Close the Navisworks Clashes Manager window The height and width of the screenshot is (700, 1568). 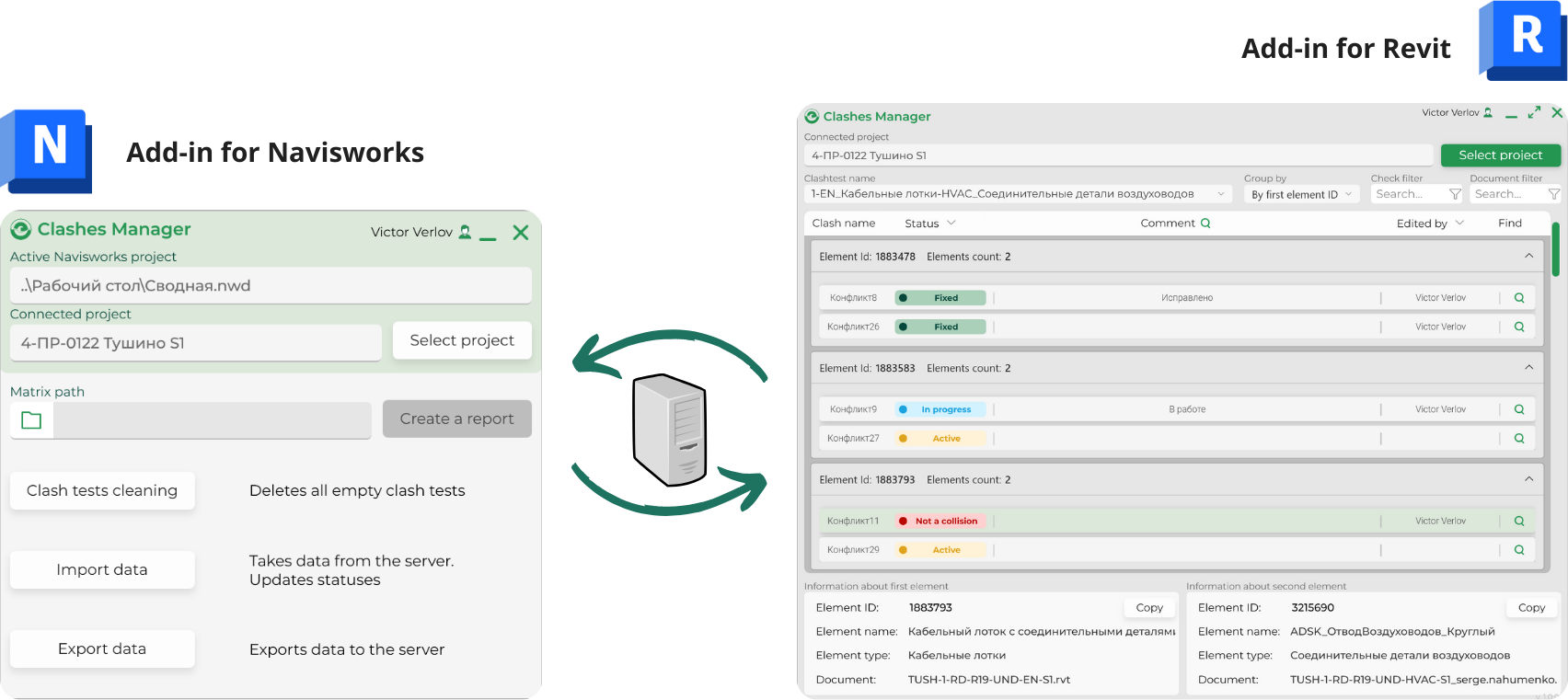tap(521, 233)
